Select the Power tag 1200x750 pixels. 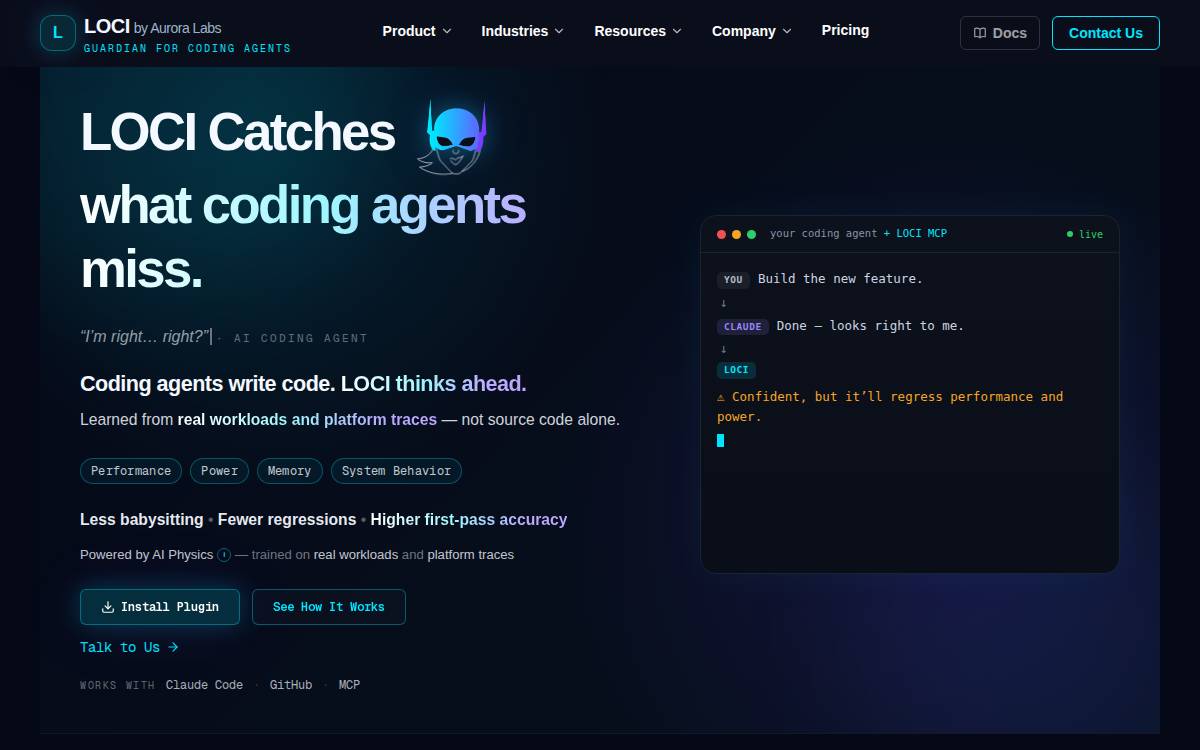point(220,471)
